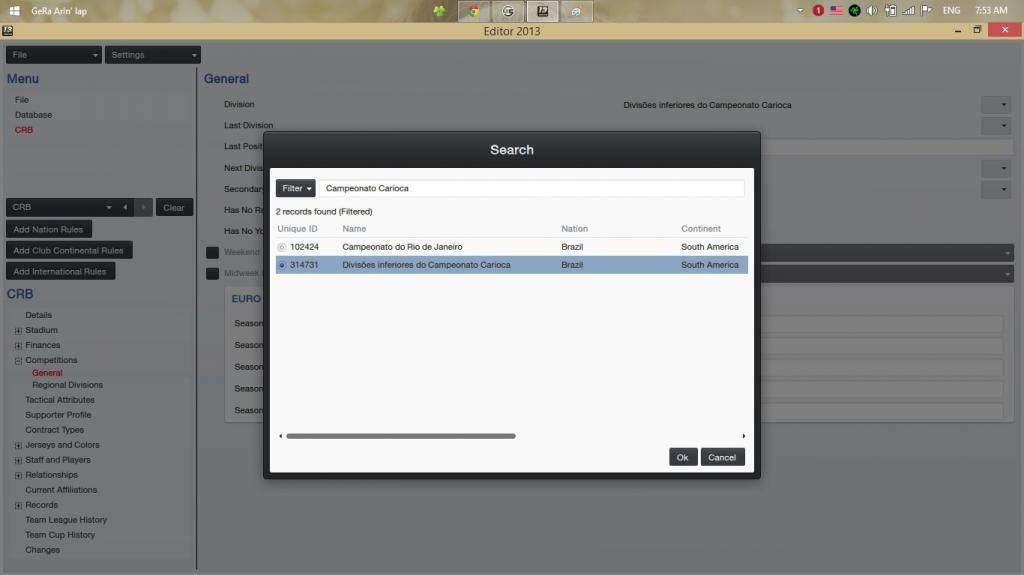The image size is (1024, 575).
Task: Click the search text field
Action: 532,188
